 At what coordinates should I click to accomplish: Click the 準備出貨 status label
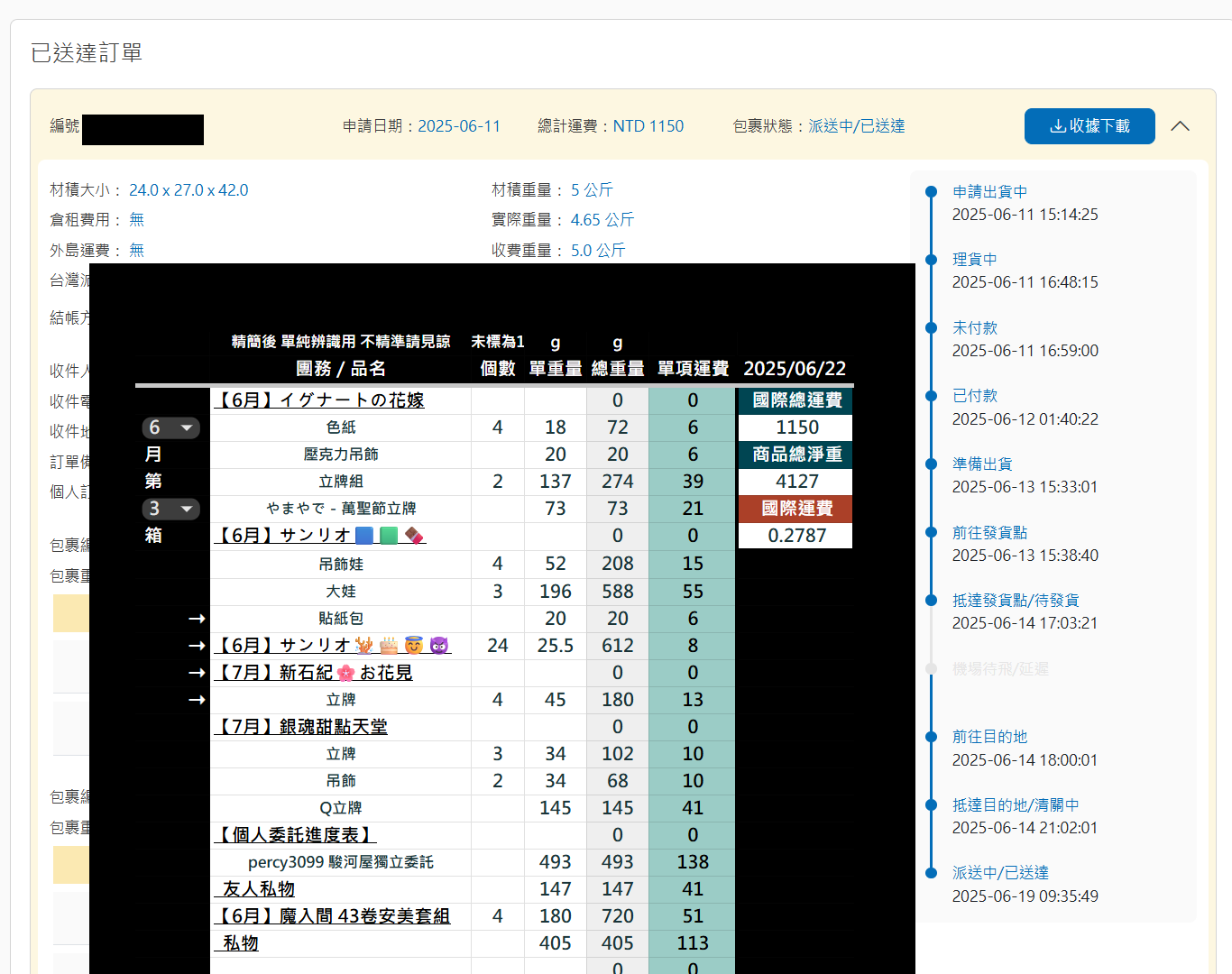(982, 464)
